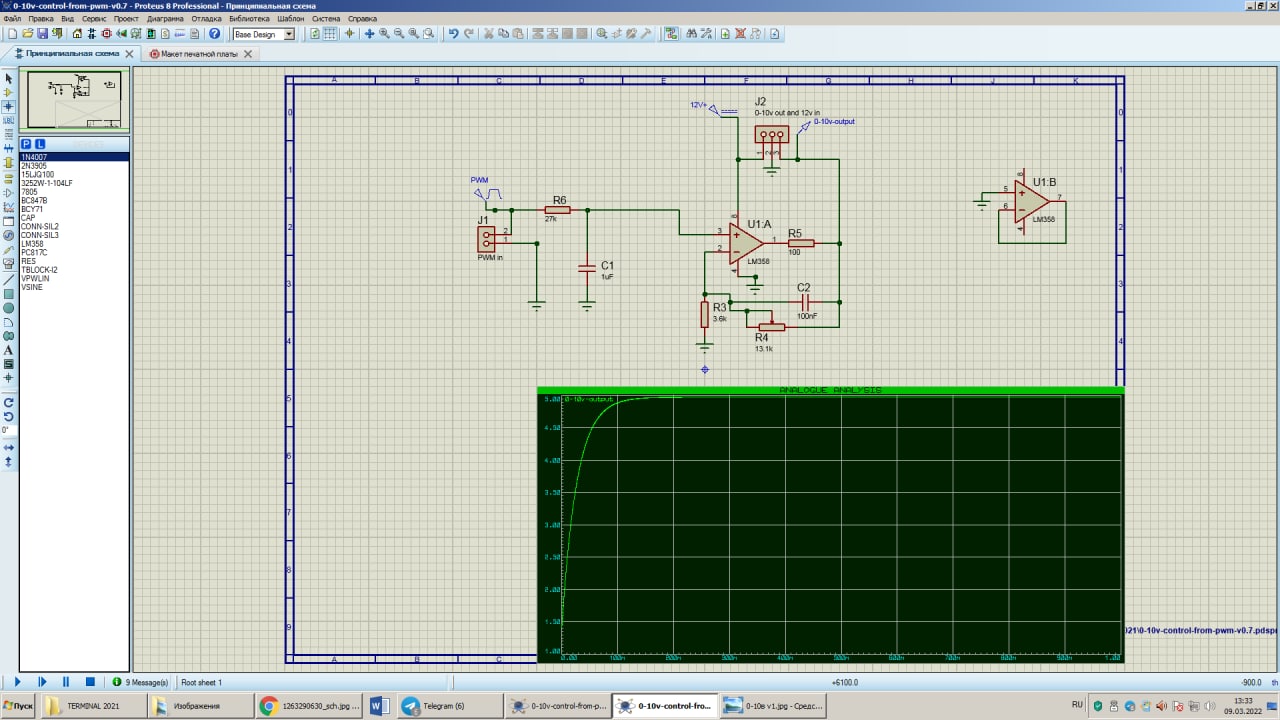
Task: Pause the simulation
Action: (66, 682)
